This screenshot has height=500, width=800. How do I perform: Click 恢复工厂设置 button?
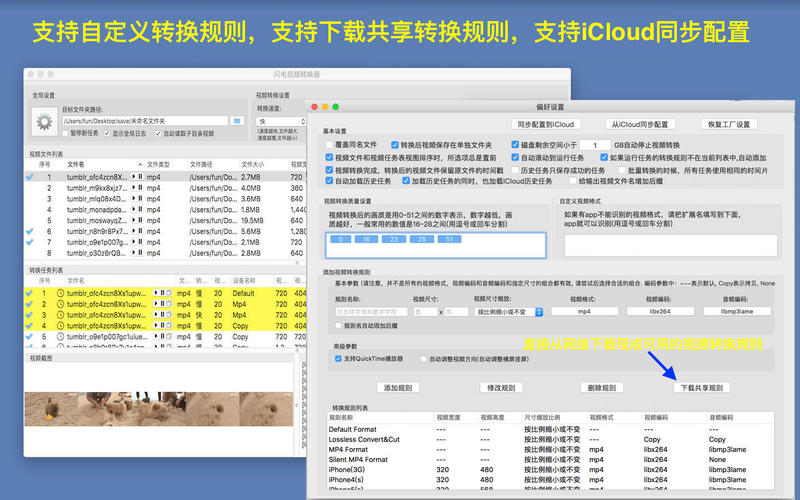(729, 124)
